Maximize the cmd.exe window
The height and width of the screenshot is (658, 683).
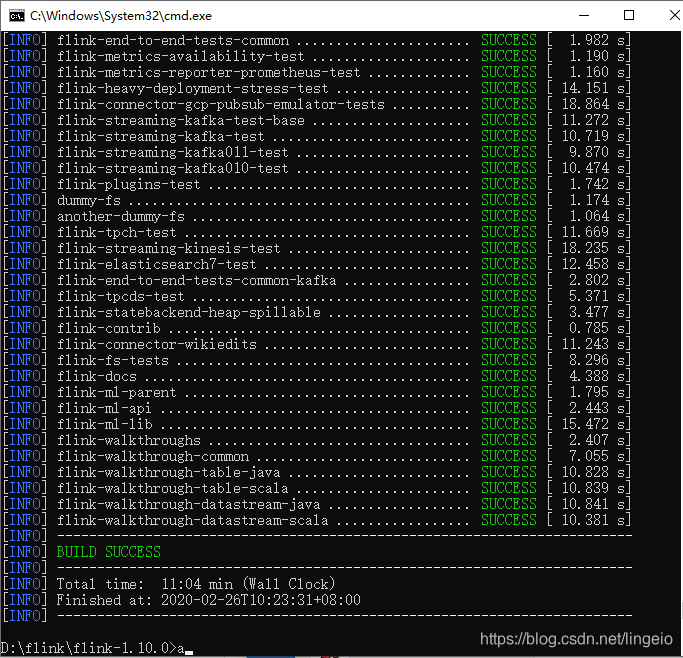(629, 16)
